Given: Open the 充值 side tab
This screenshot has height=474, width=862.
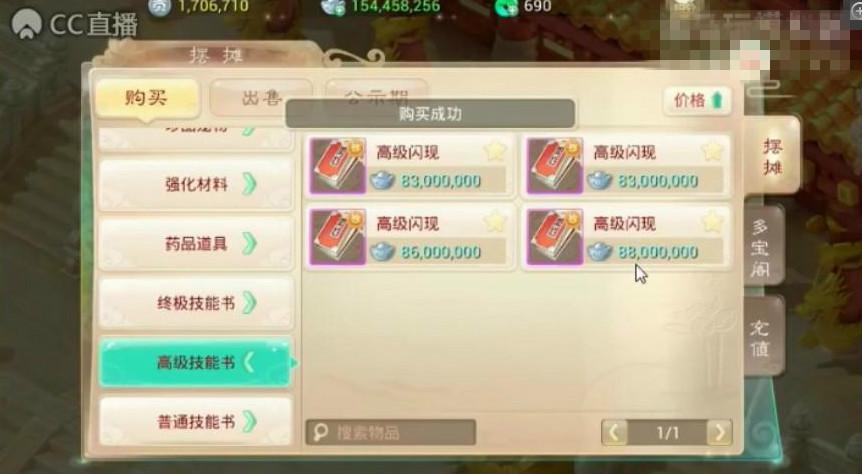Looking at the screenshot, I should pyautogui.click(x=763, y=337).
